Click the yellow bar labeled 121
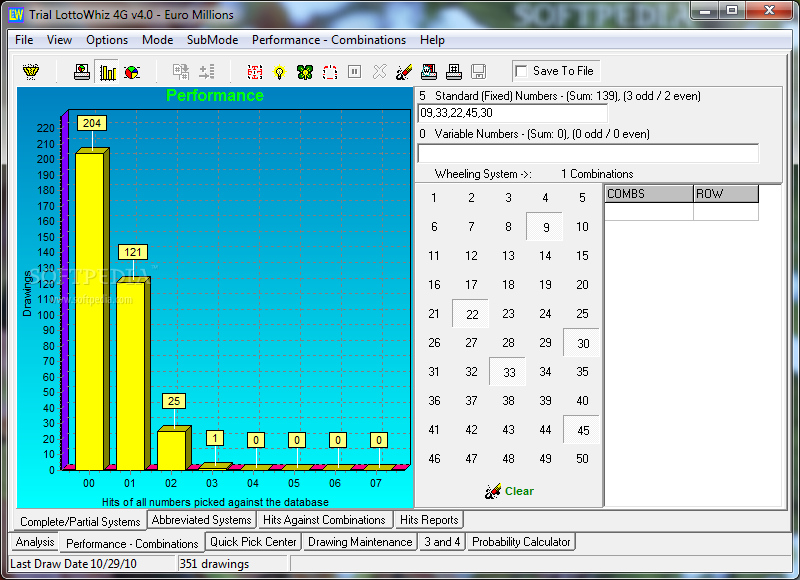Image resolution: width=800 pixels, height=580 pixels. tap(133, 373)
